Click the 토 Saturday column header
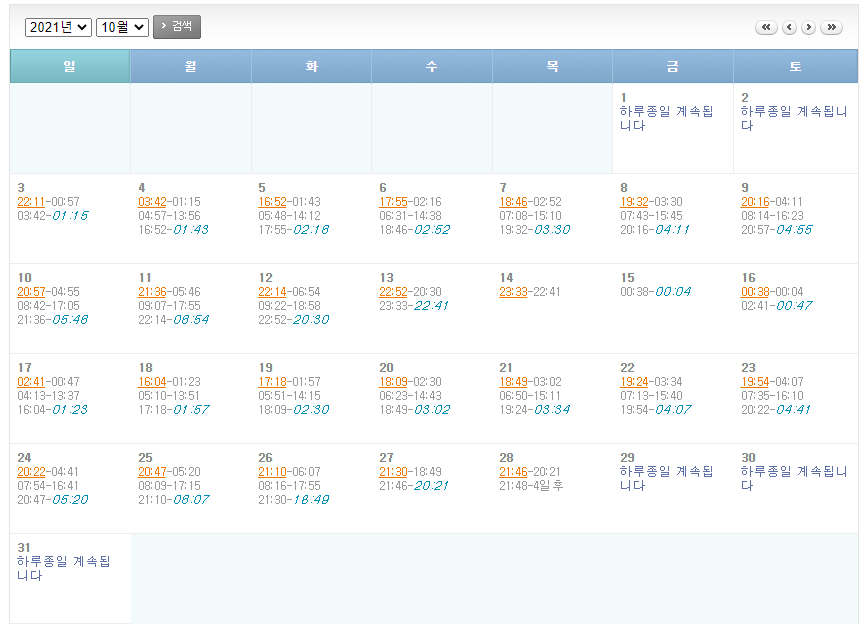The image size is (866, 631). coord(795,66)
